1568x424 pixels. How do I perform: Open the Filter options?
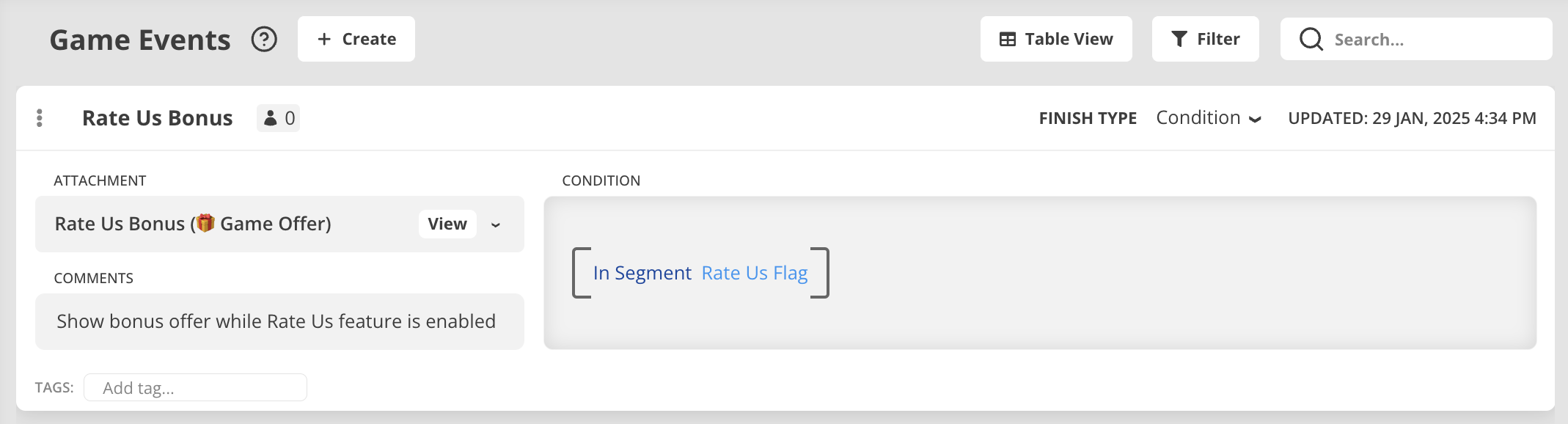pos(1205,39)
